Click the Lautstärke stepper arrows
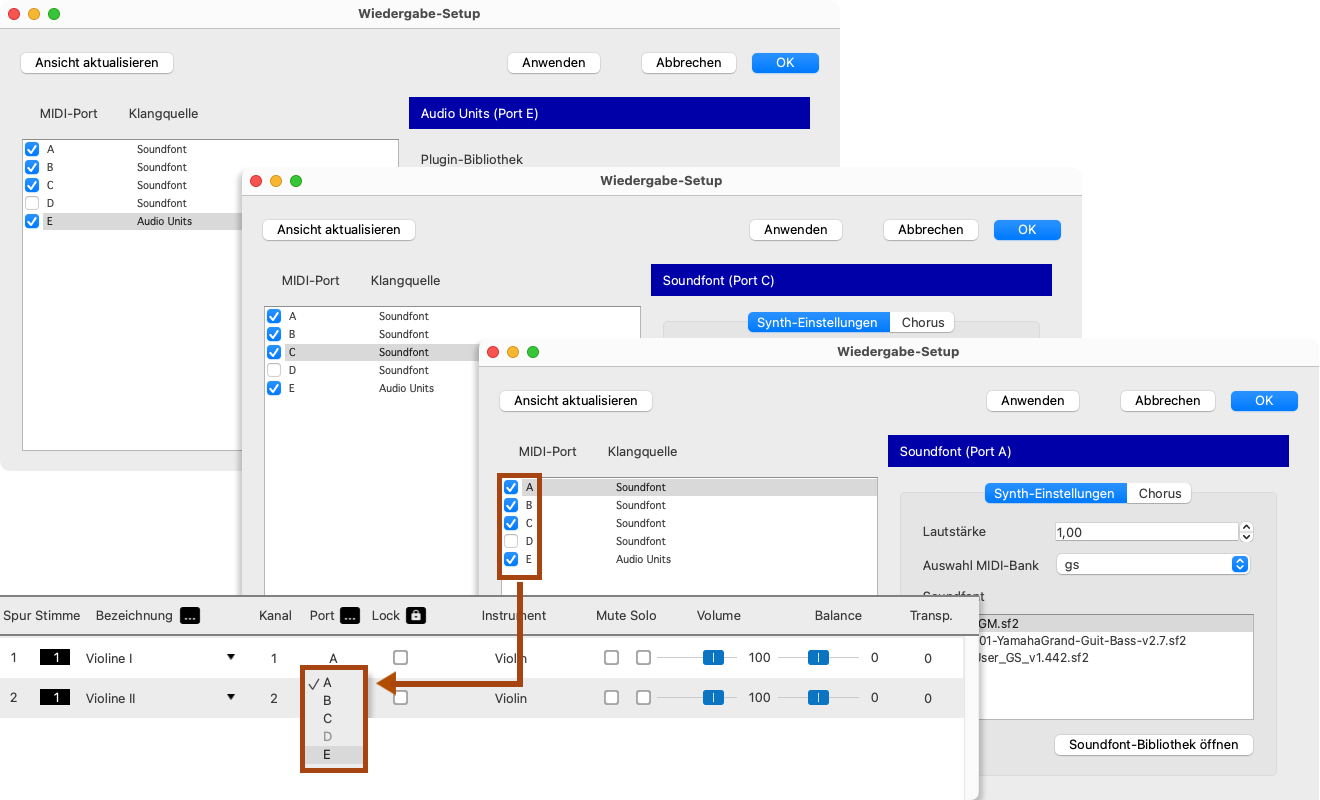Viewport: 1320px width, 800px height. tap(1246, 532)
